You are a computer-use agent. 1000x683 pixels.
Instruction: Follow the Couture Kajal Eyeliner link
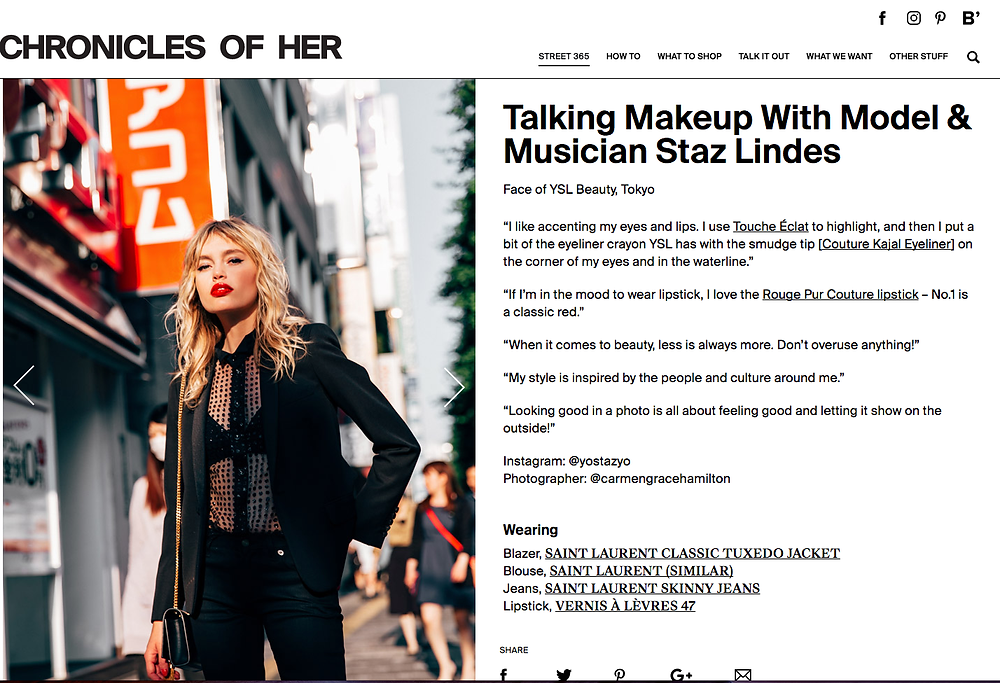[x=886, y=244]
